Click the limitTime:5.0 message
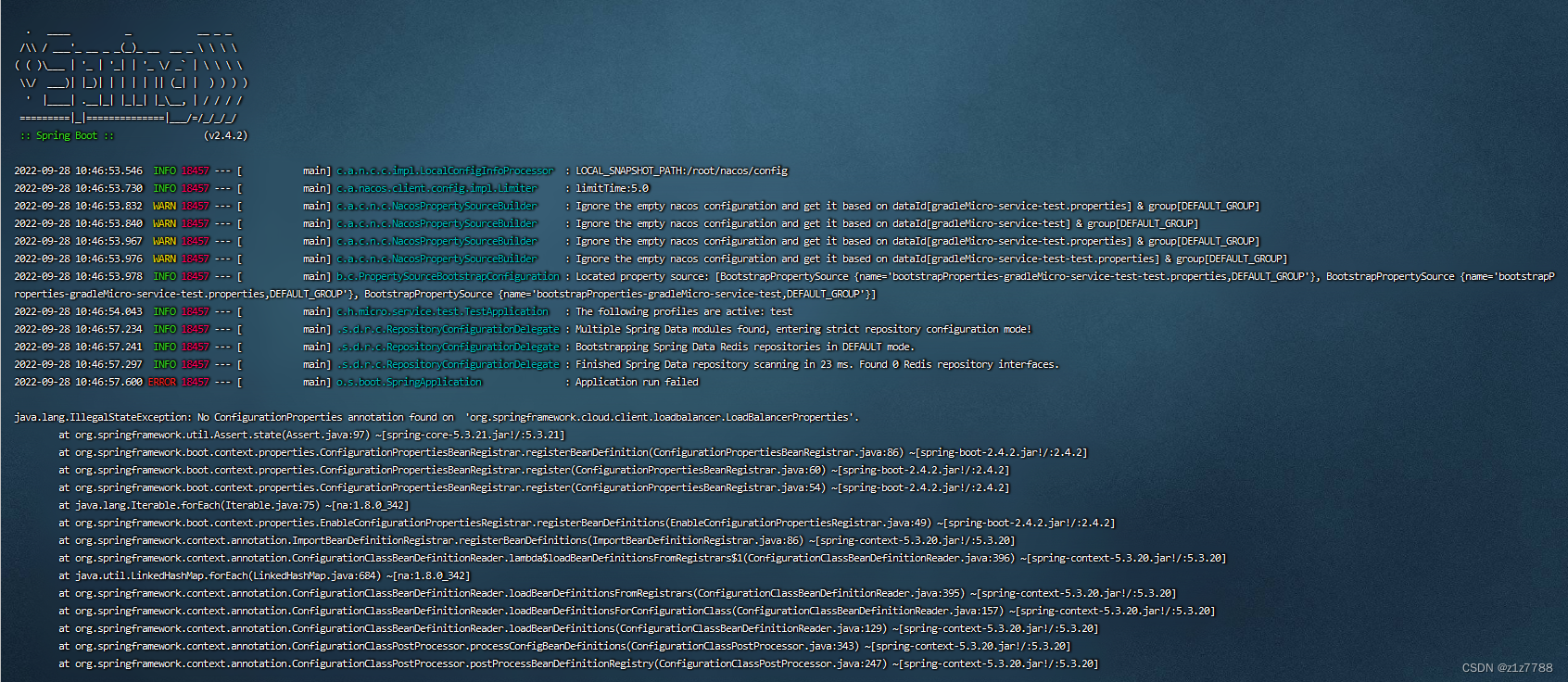The height and width of the screenshot is (682, 1568). point(612,188)
